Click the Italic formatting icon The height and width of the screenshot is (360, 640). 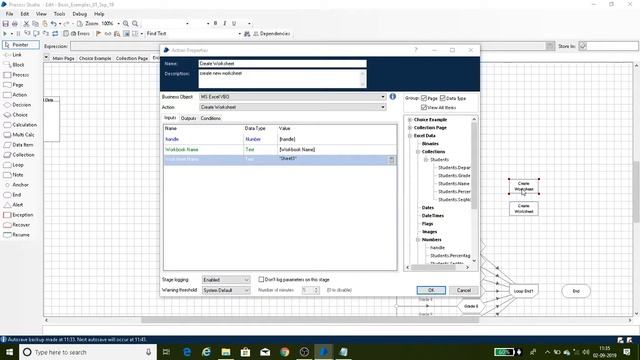pos(224,24)
